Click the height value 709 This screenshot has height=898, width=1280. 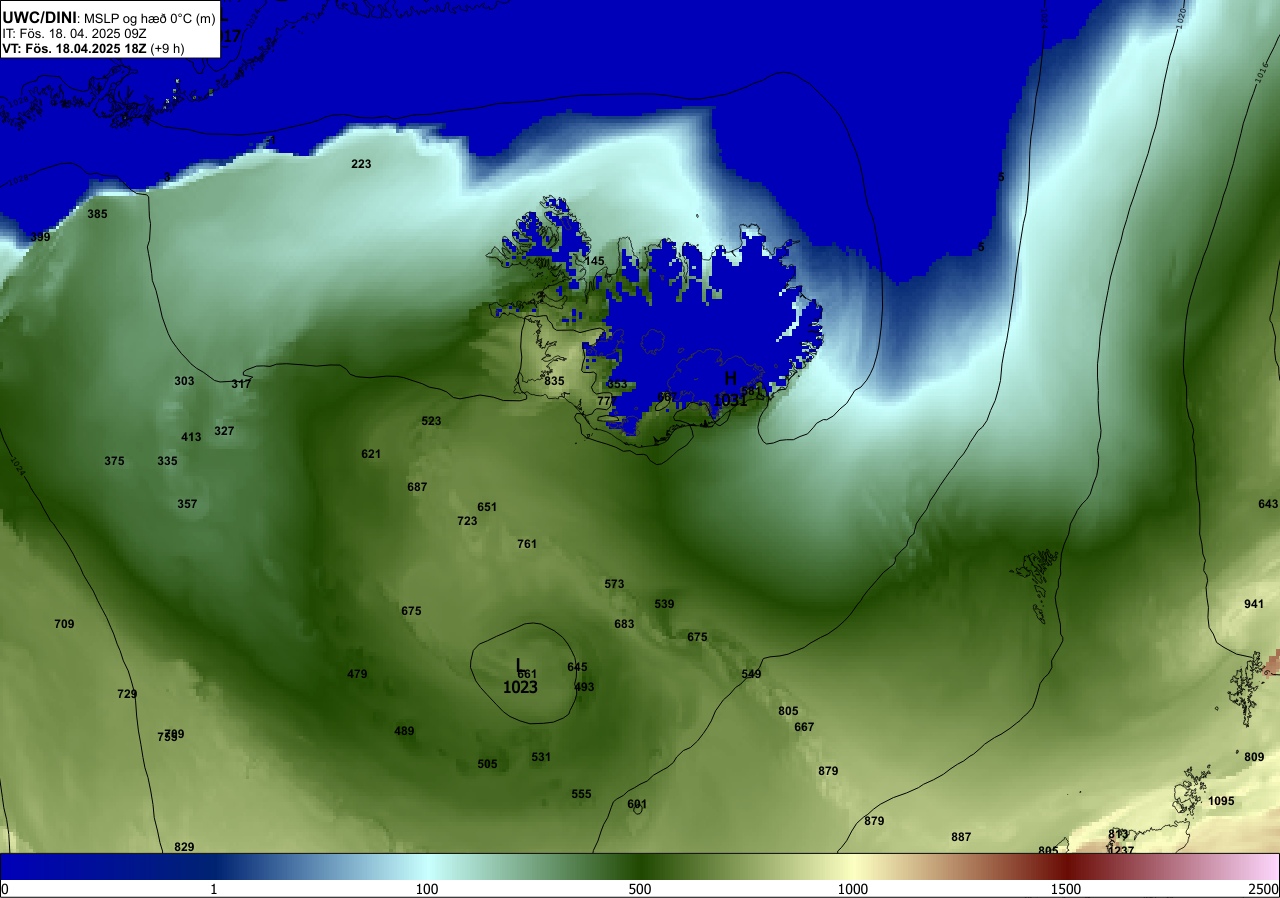pyautogui.click(x=64, y=624)
